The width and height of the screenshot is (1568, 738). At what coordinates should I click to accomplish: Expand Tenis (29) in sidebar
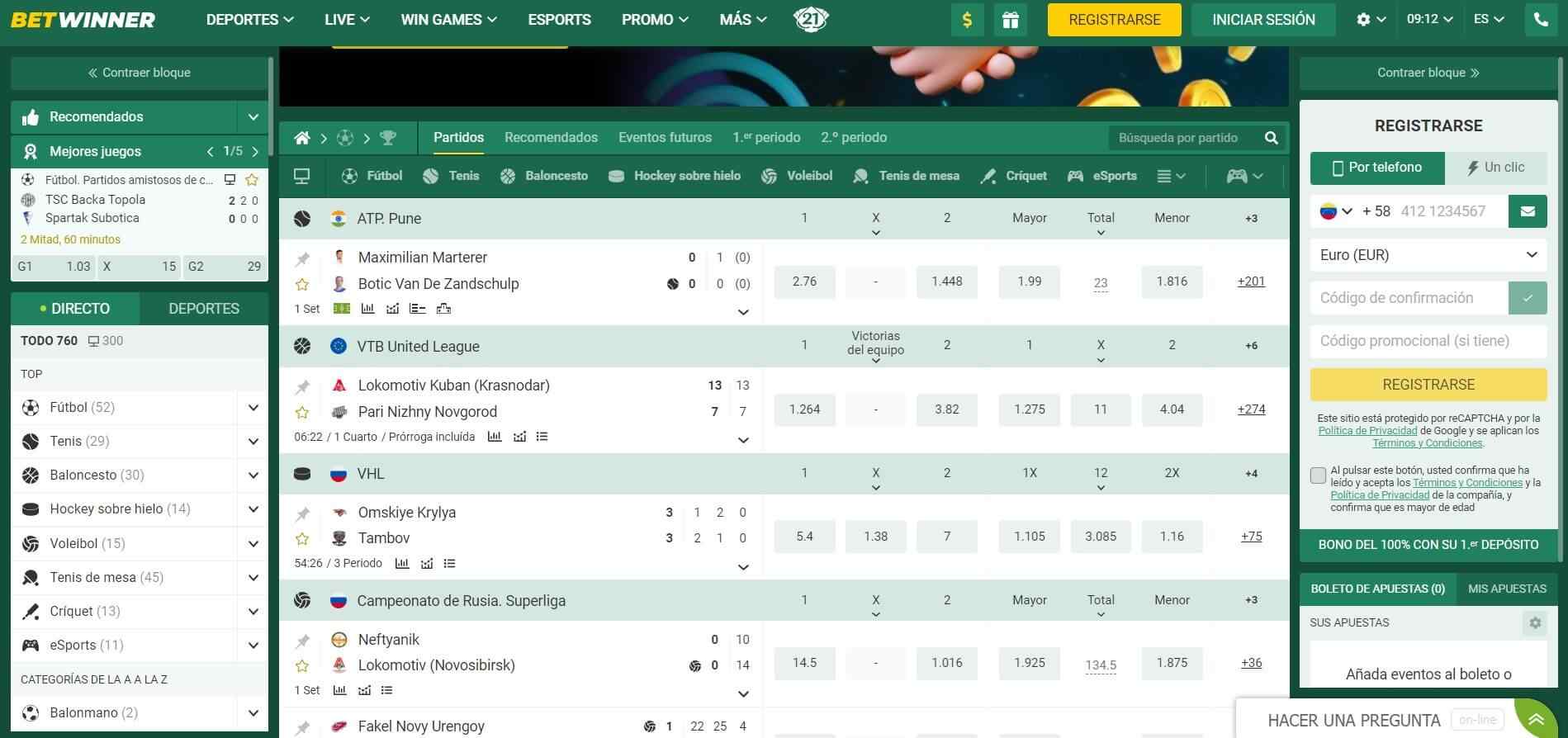click(253, 442)
